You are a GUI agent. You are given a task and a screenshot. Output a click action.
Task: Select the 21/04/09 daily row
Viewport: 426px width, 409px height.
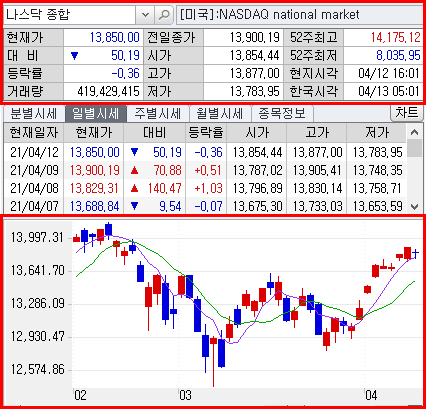205,171
